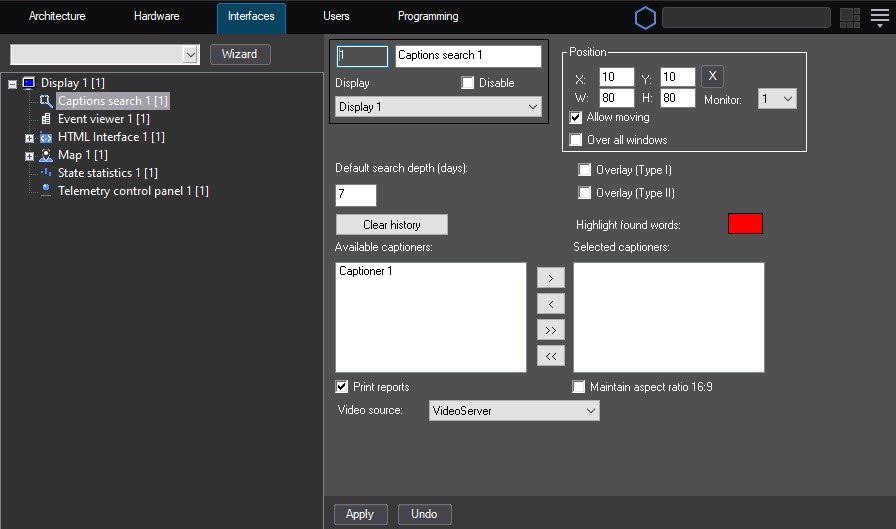Check Maintain aspect ratio 16:9

(579, 387)
